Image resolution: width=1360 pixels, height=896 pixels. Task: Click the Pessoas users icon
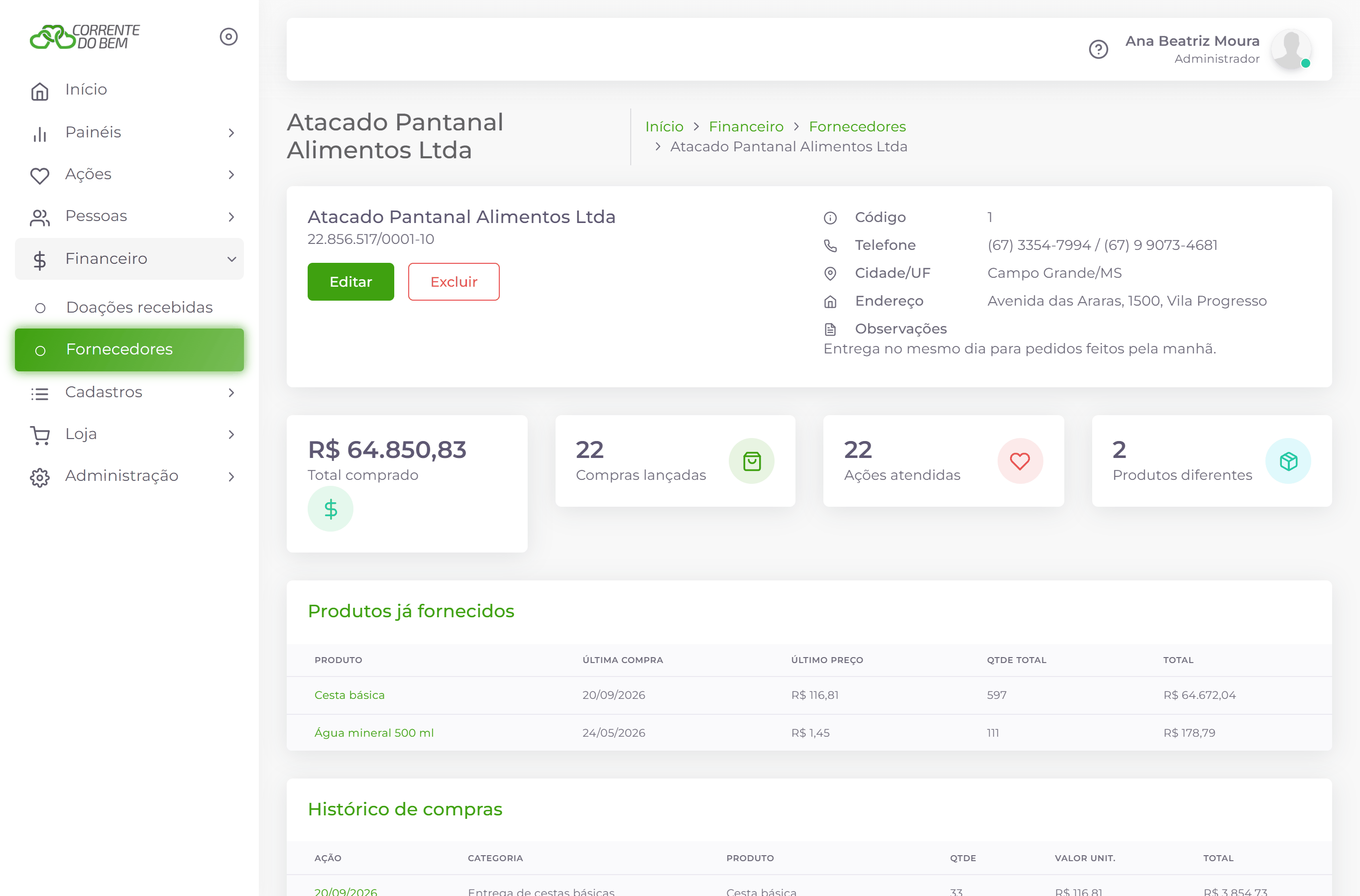39,217
